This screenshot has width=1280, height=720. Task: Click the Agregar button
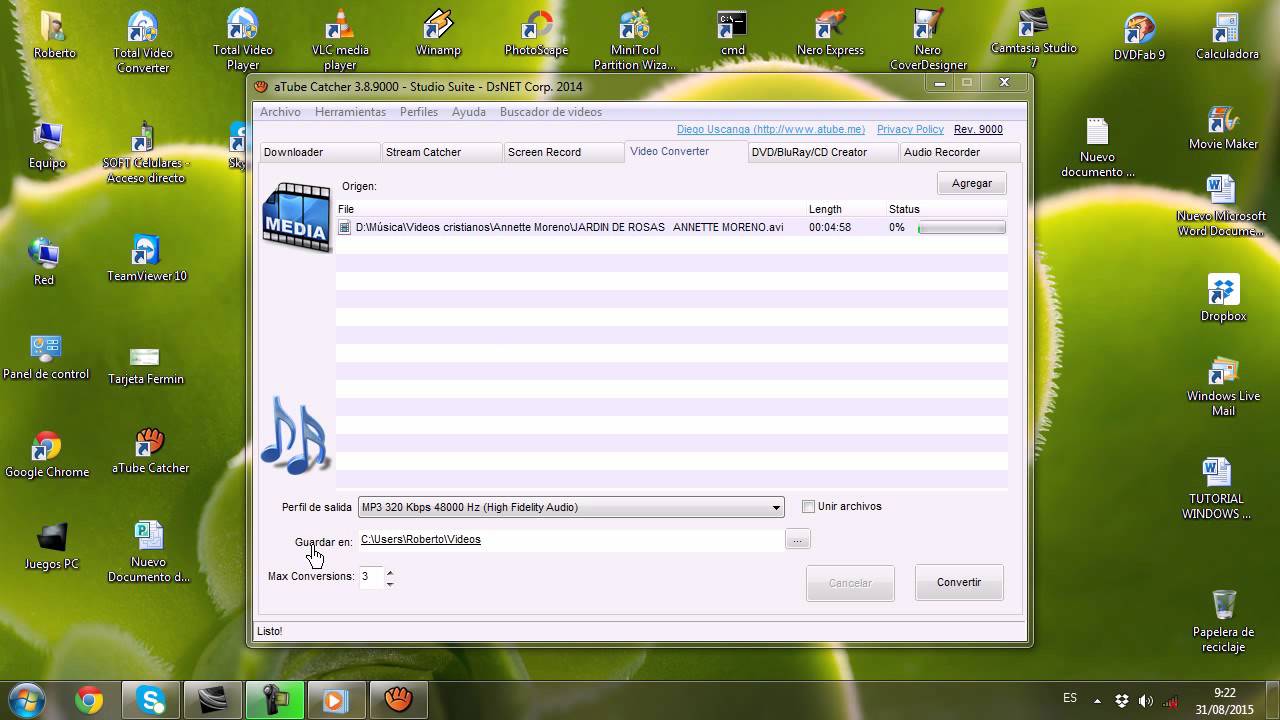pos(972,183)
